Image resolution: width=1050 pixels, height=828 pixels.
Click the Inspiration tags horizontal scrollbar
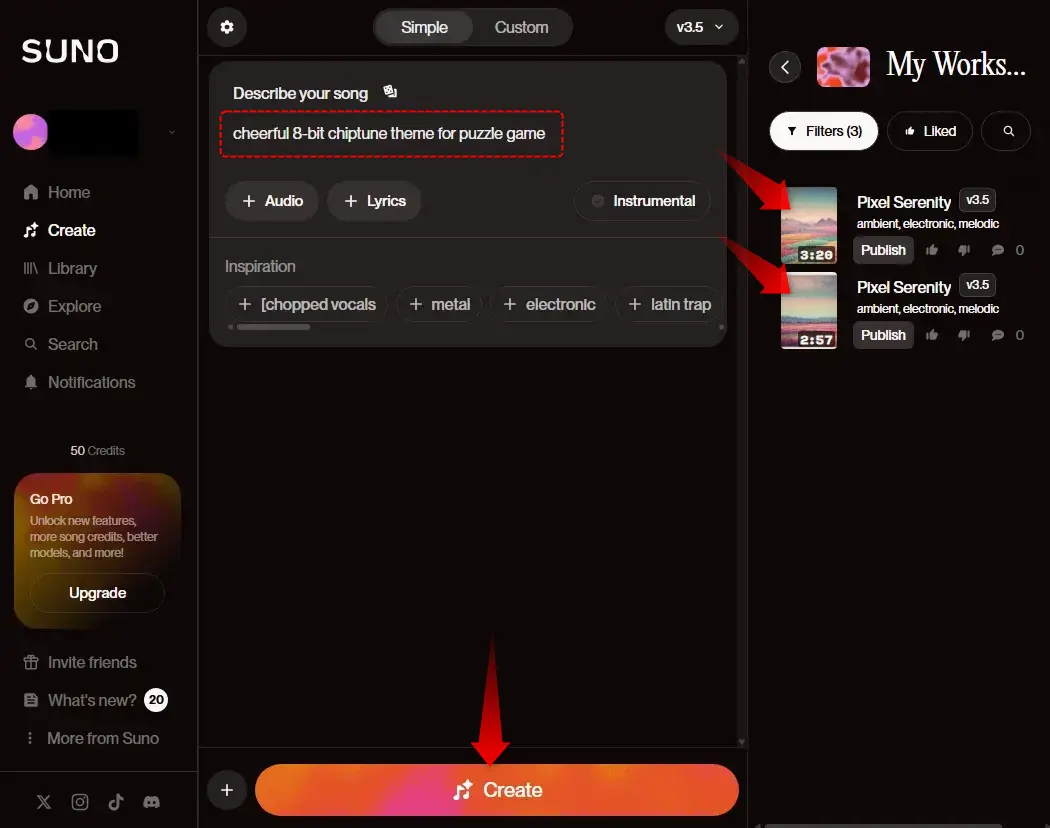273,326
